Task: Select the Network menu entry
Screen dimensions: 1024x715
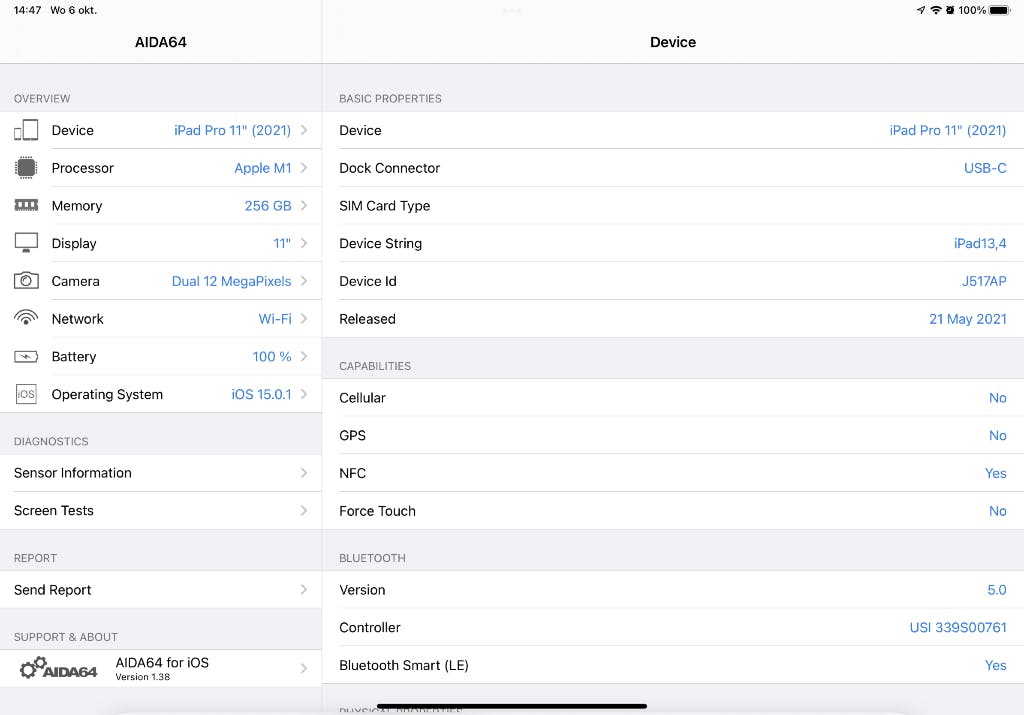Action: pos(161,319)
